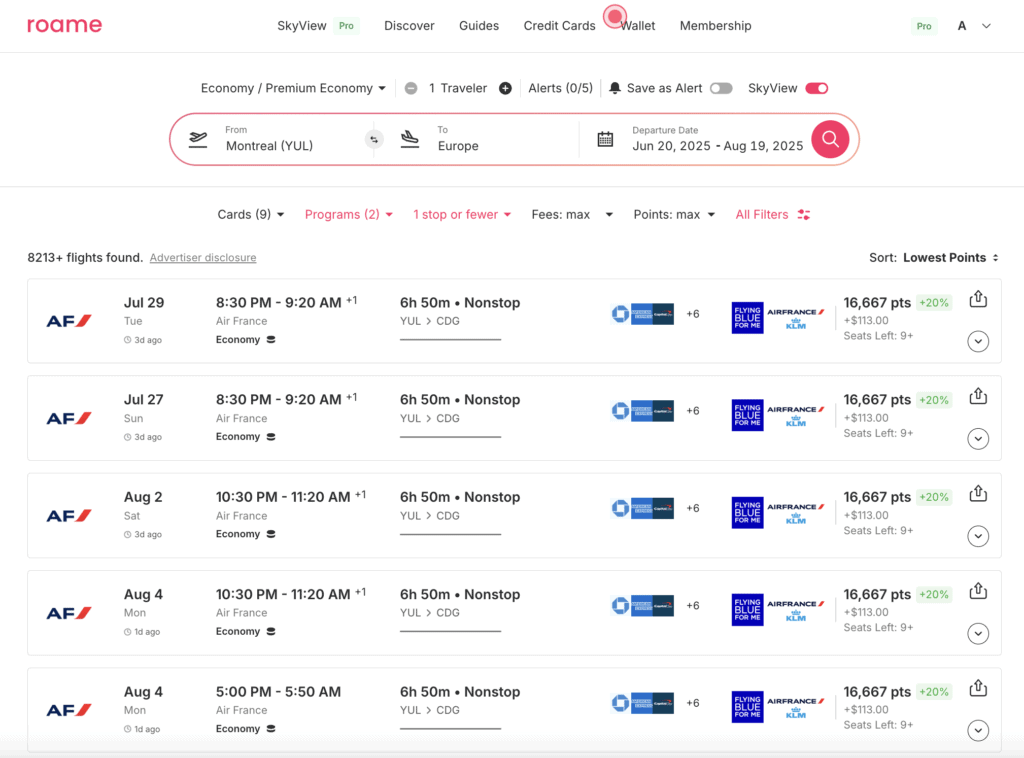Expand the Jul 27 flight details
This screenshot has height=758, width=1024.
pos(978,439)
